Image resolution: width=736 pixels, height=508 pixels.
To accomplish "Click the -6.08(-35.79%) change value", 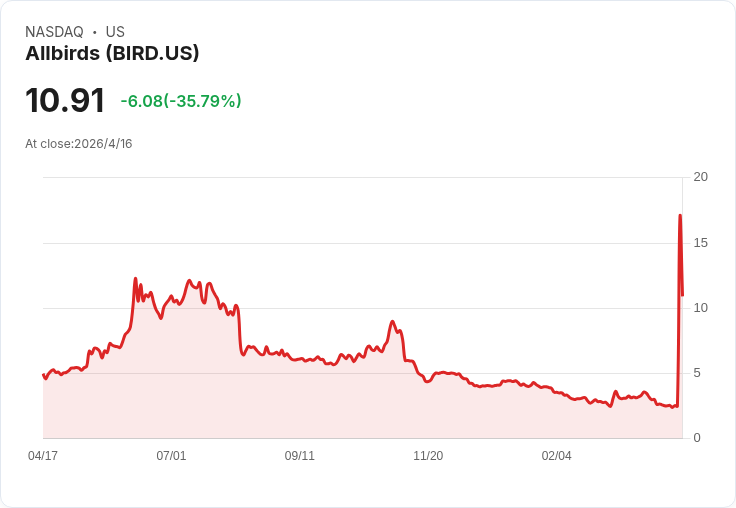I will pos(181,100).
